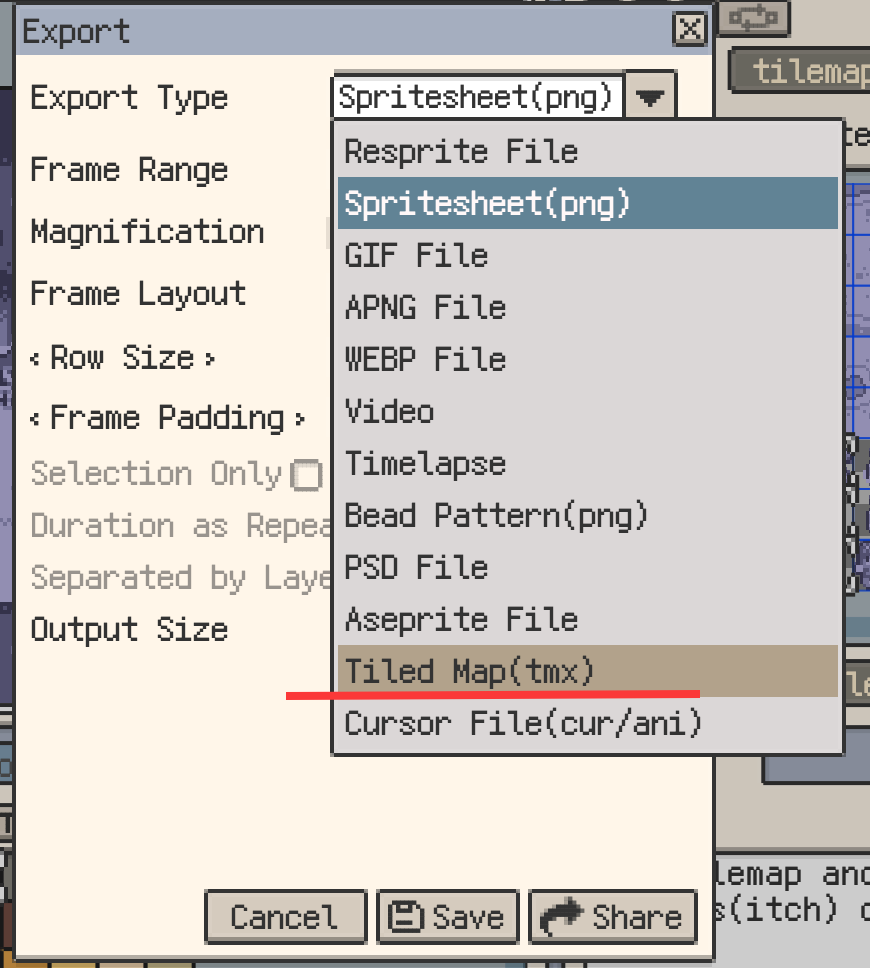Image resolution: width=870 pixels, height=968 pixels.
Task: Click the Export Type combo field
Action: pos(477,97)
